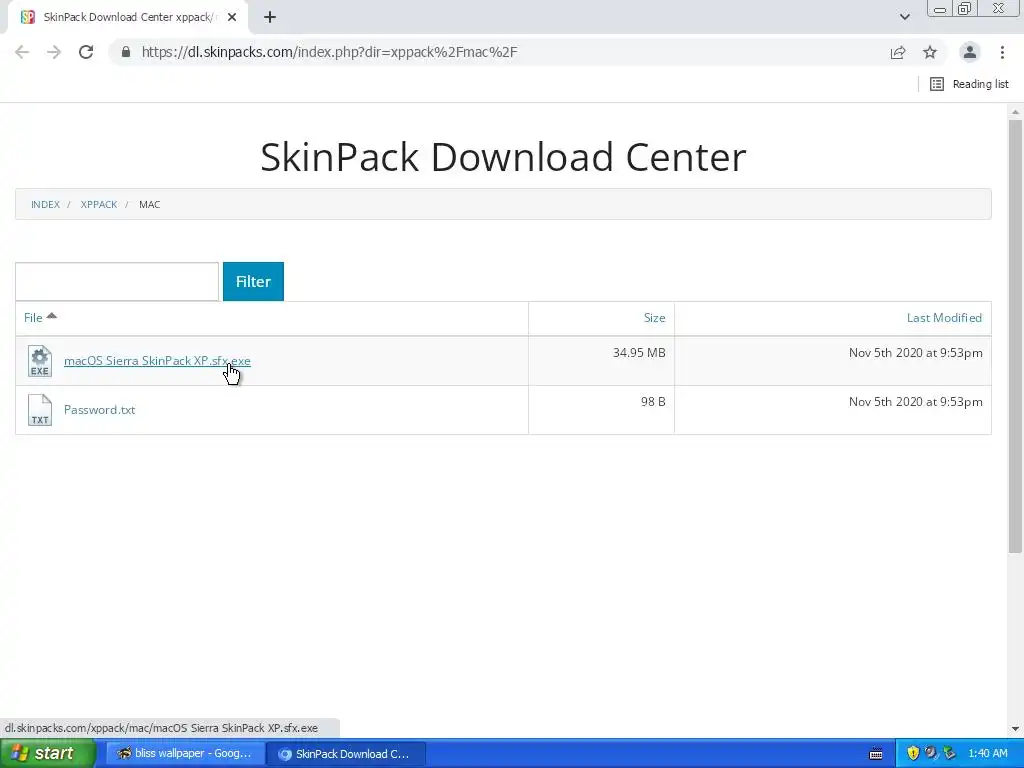This screenshot has width=1024, height=768.
Task: Click the second system tray icon
Action: 931,753
